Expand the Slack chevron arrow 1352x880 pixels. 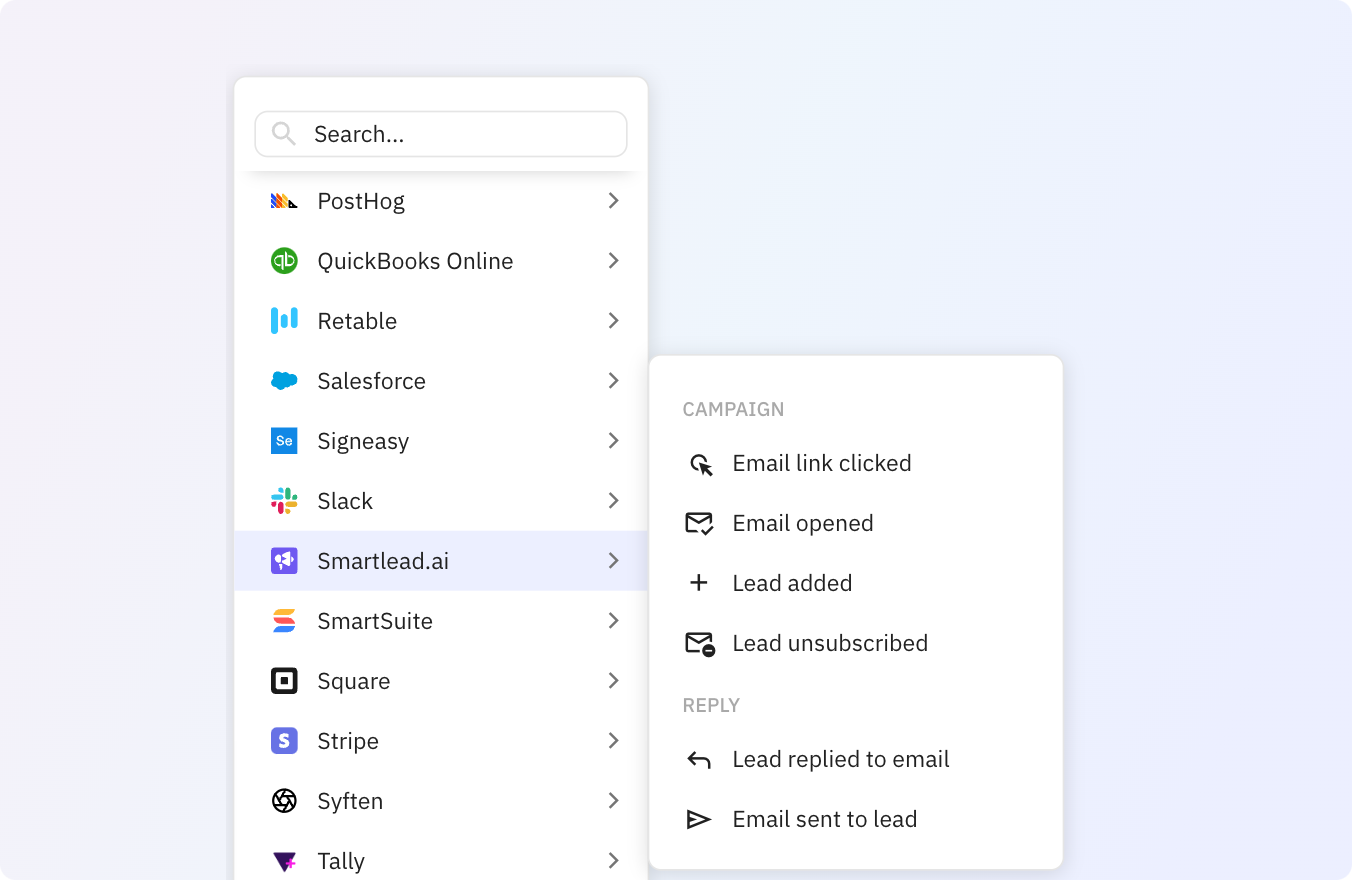[613, 501]
